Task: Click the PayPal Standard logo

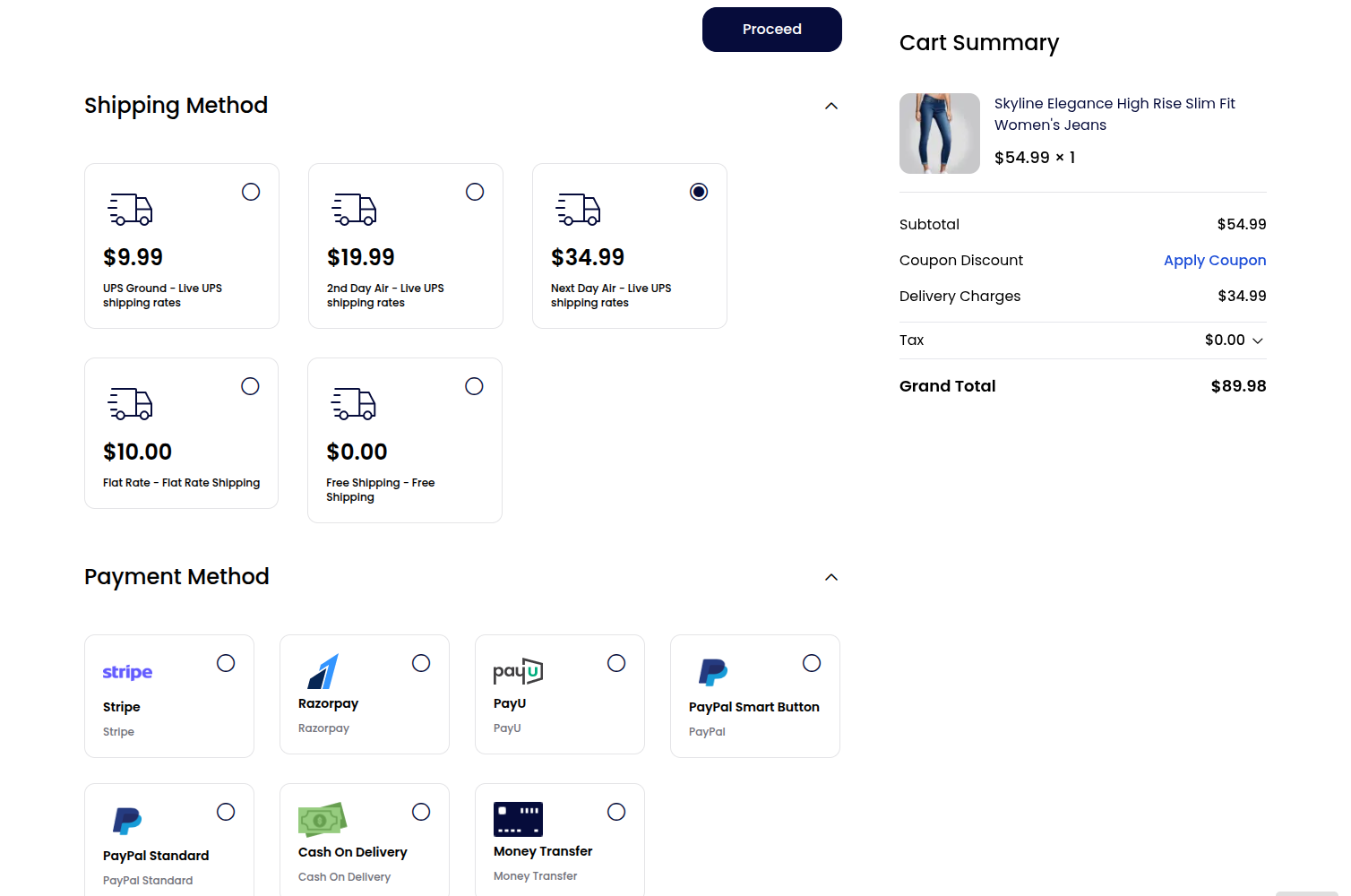Action: 126,821
